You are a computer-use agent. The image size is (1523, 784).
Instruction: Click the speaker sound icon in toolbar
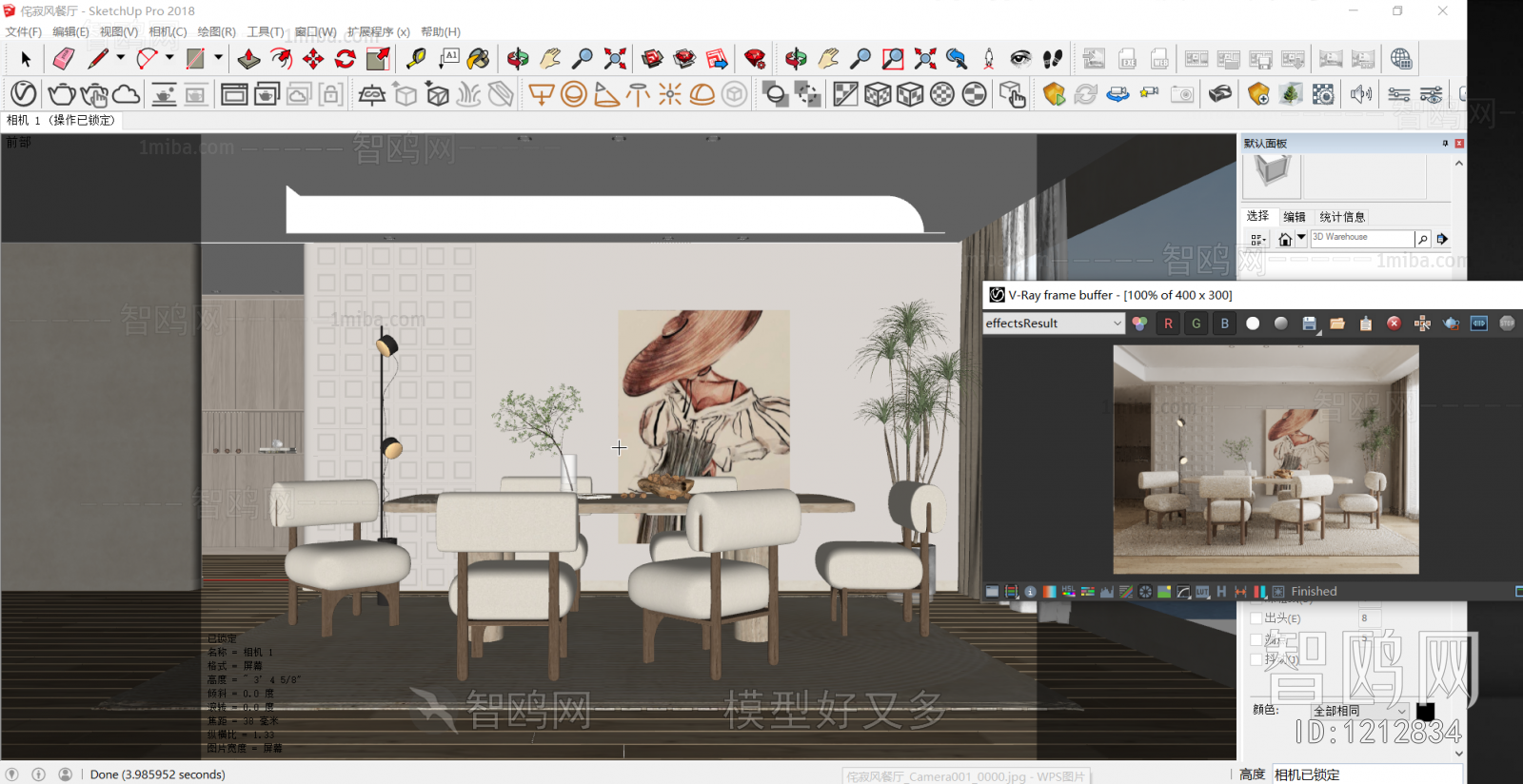[1361, 94]
